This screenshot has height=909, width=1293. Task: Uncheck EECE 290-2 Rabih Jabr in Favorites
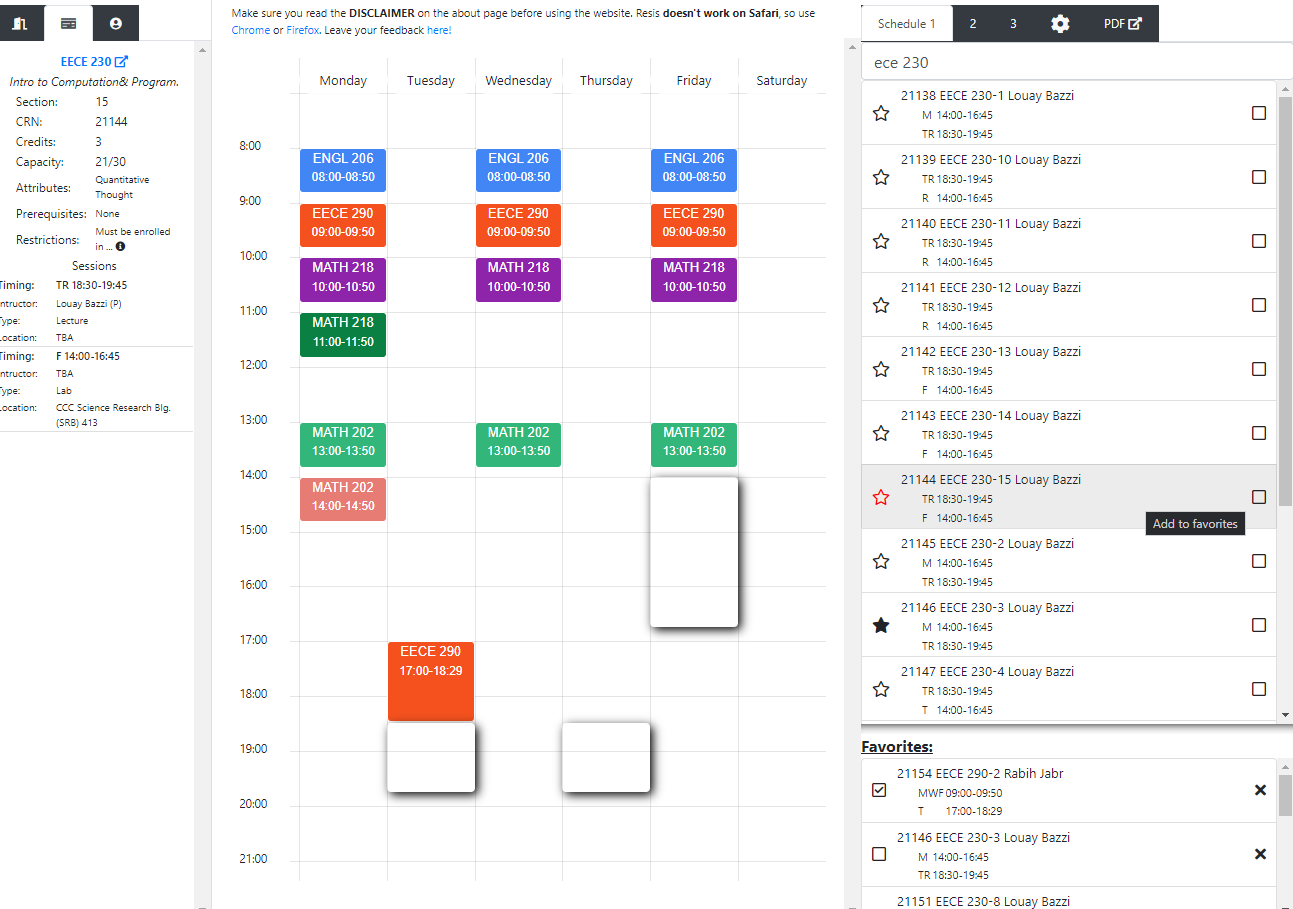coord(879,790)
